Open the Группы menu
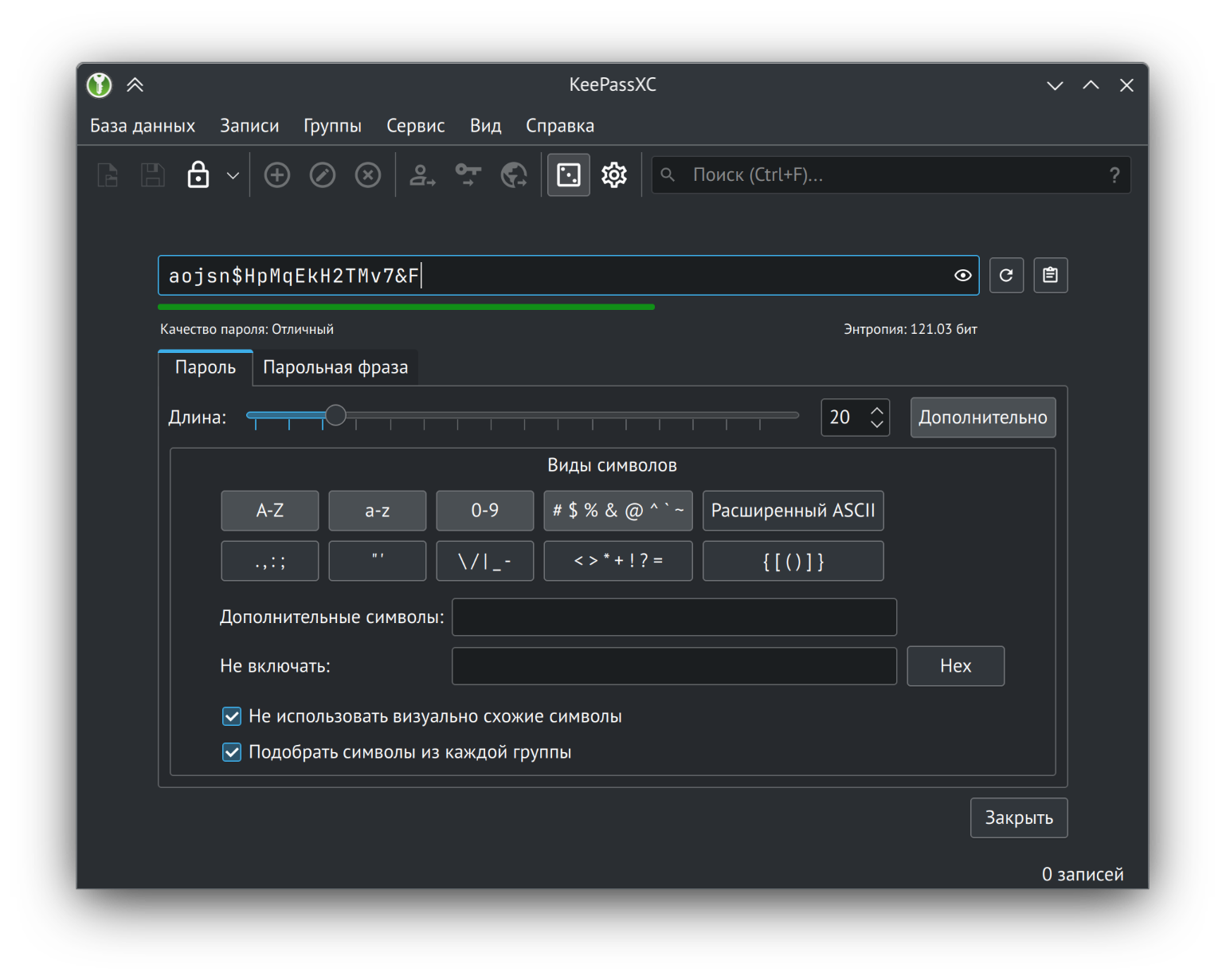The width and height of the screenshot is (1226, 980). coord(332,126)
